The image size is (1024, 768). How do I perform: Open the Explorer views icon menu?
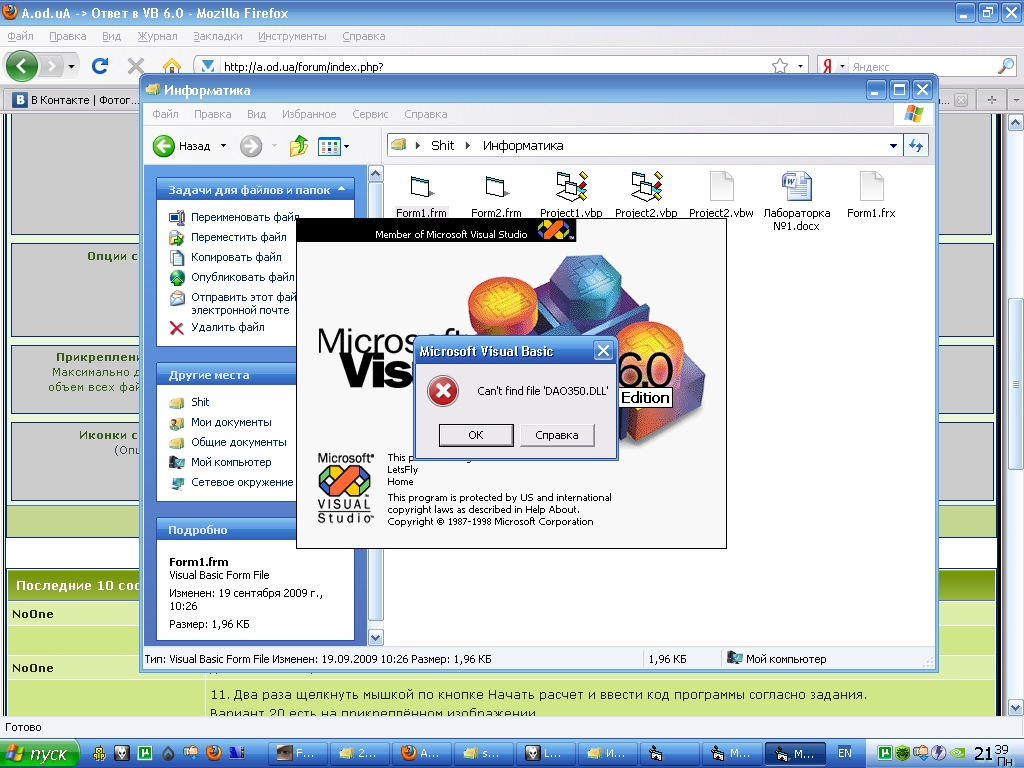(x=333, y=146)
